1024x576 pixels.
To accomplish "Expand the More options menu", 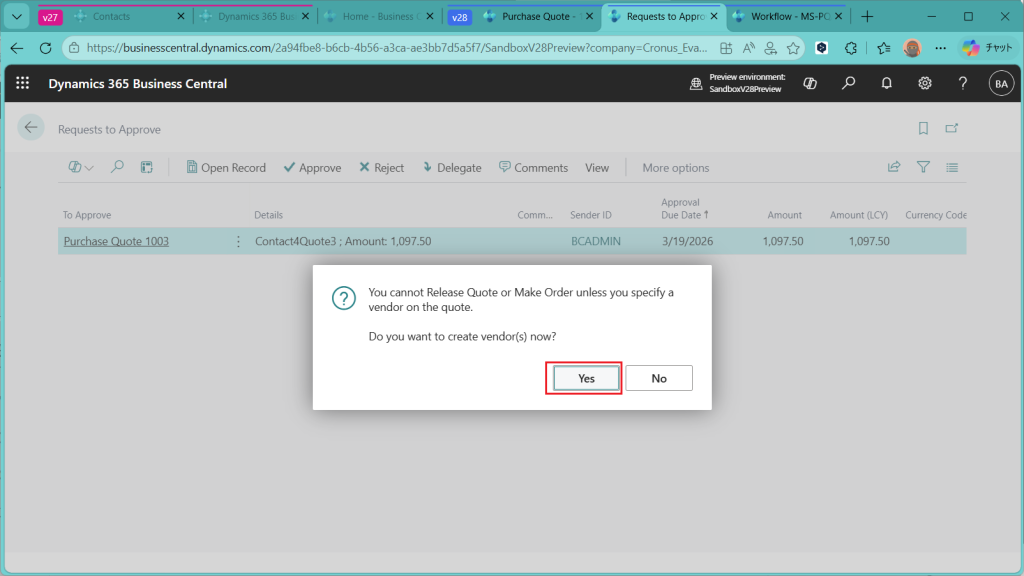I will [x=675, y=168].
